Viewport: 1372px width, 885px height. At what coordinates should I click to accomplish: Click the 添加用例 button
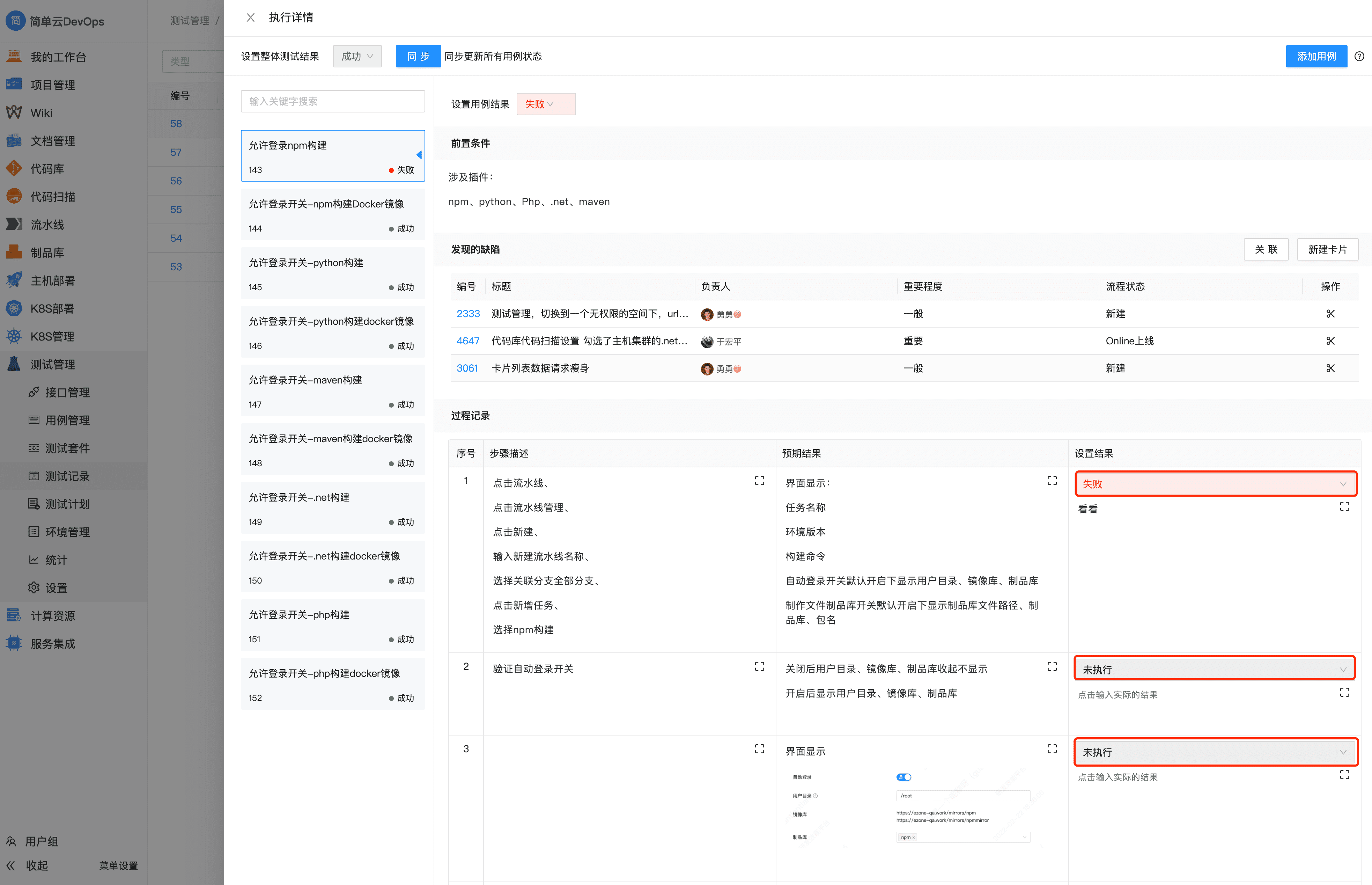pyautogui.click(x=1316, y=56)
